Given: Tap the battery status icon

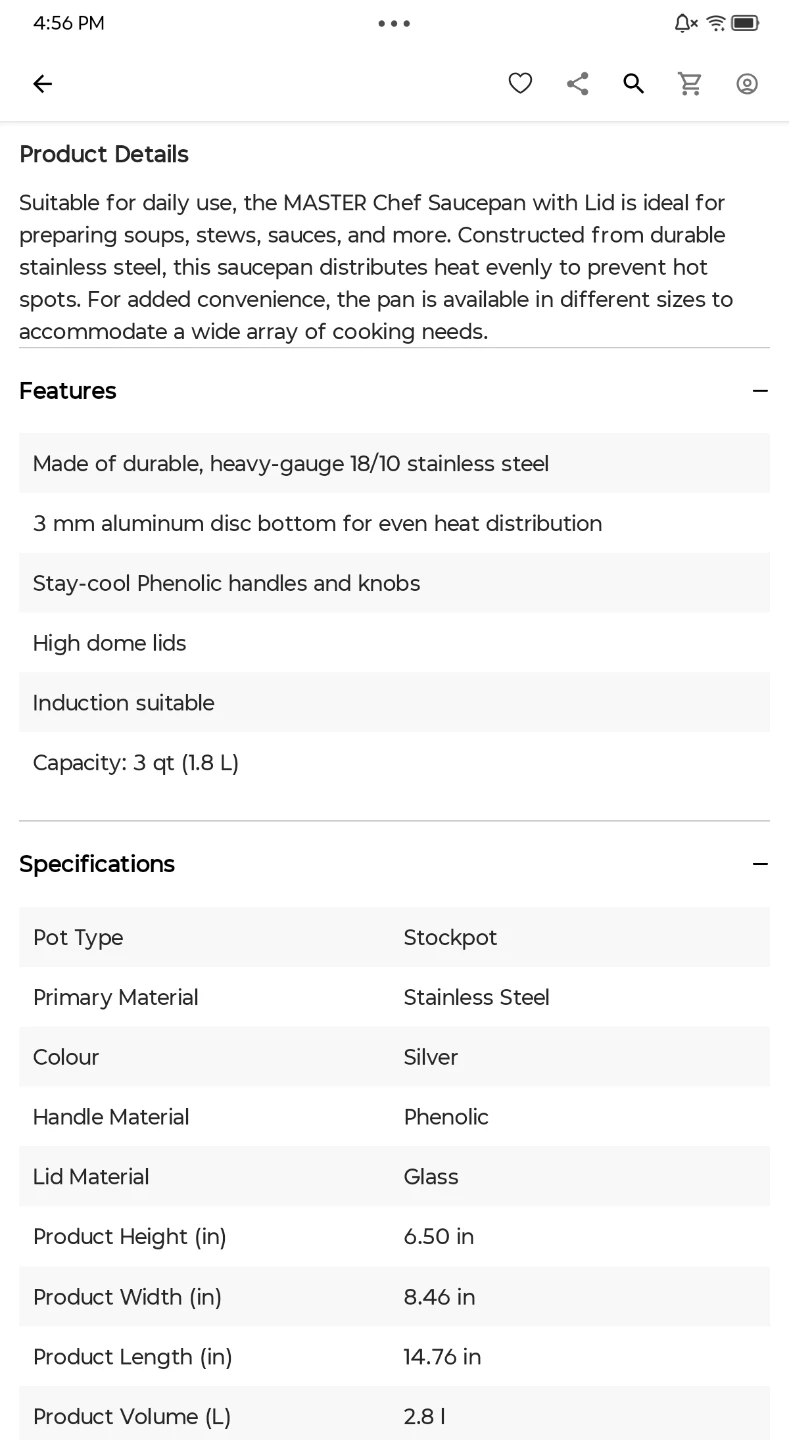Looking at the screenshot, I should click(745, 23).
